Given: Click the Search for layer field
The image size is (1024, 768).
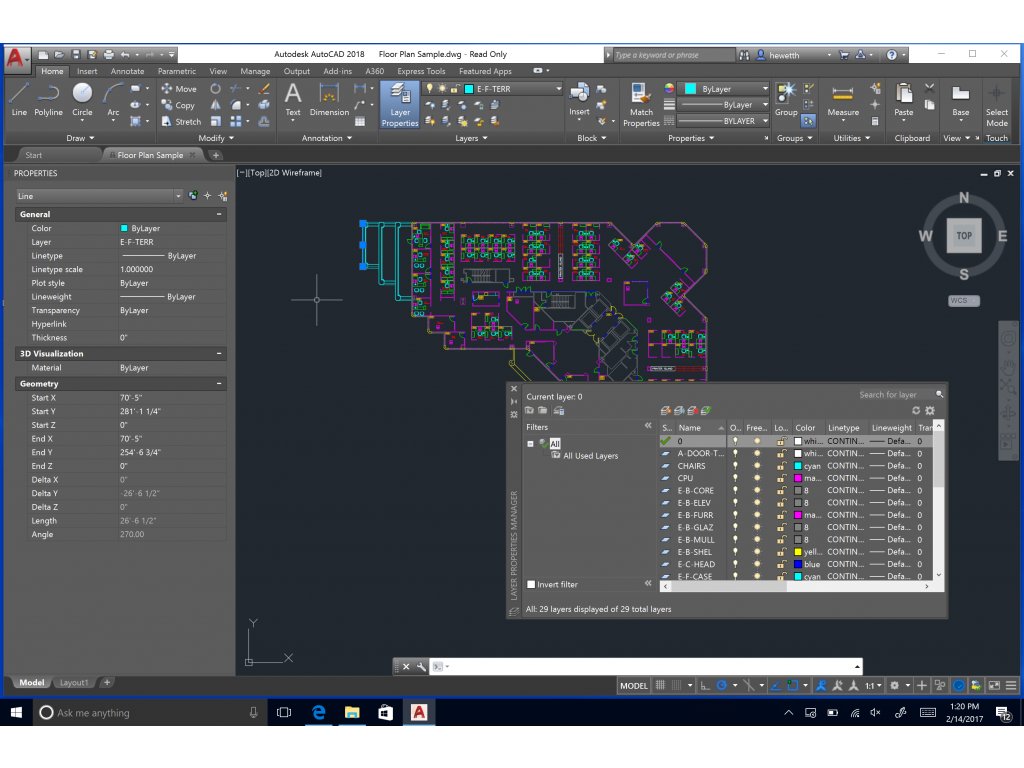Looking at the screenshot, I should (x=895, y=394).
